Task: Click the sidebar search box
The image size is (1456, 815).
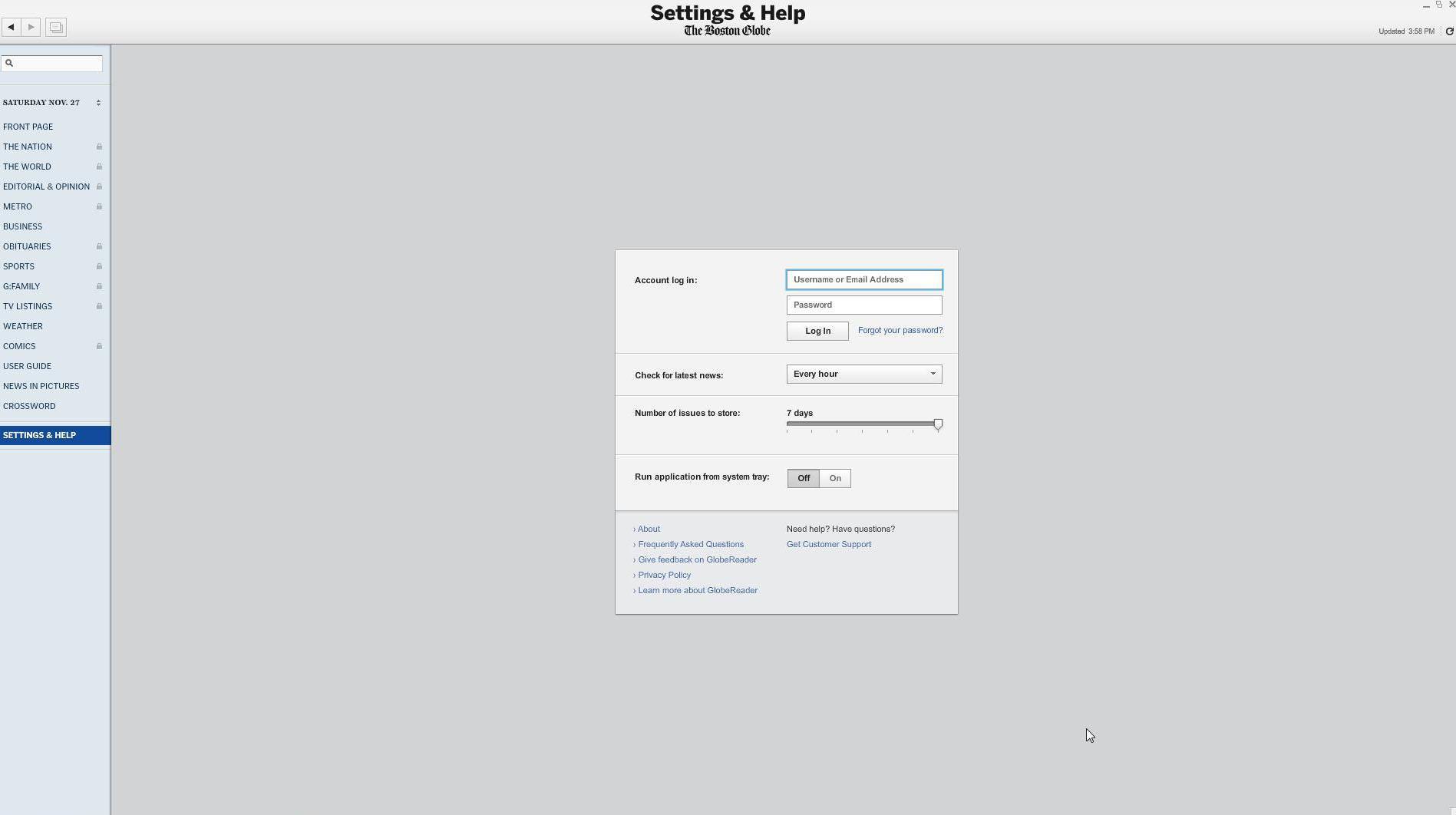Action: pos(51,63)
